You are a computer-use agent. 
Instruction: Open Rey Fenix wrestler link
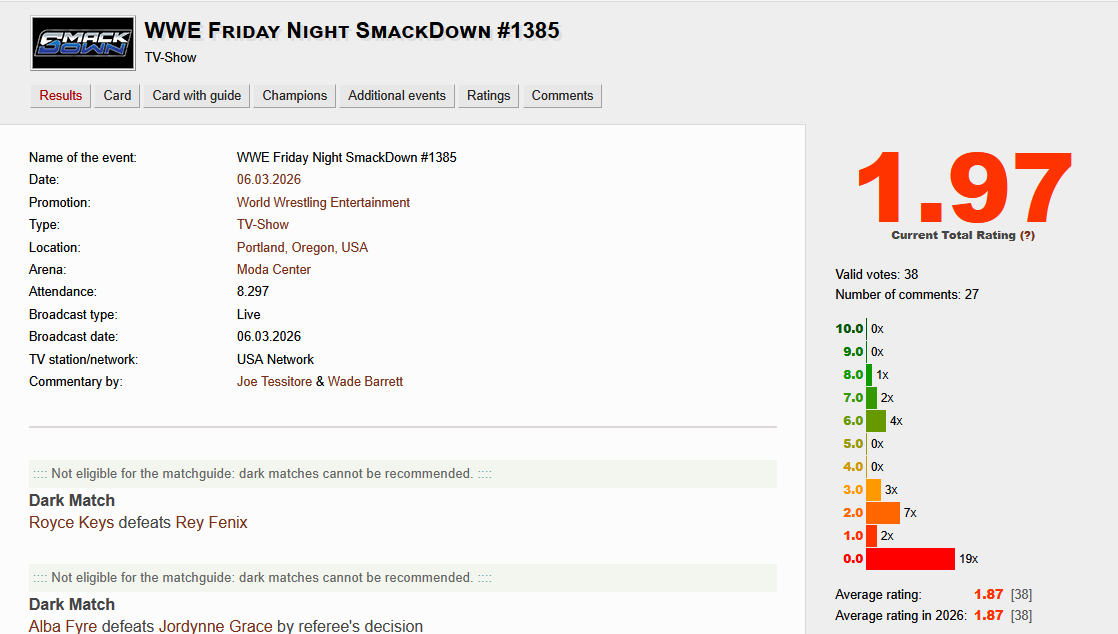tap(211, 523)
